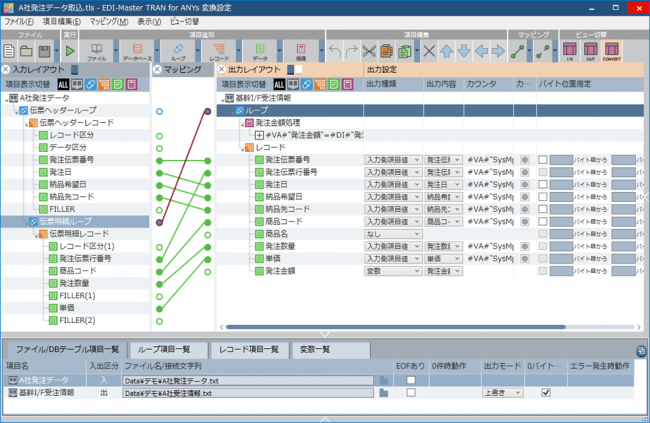650x423 pixels.
Task: Create a mapping with the solid line connector icon
Action: pyautogui.click(x=517, y=51)
